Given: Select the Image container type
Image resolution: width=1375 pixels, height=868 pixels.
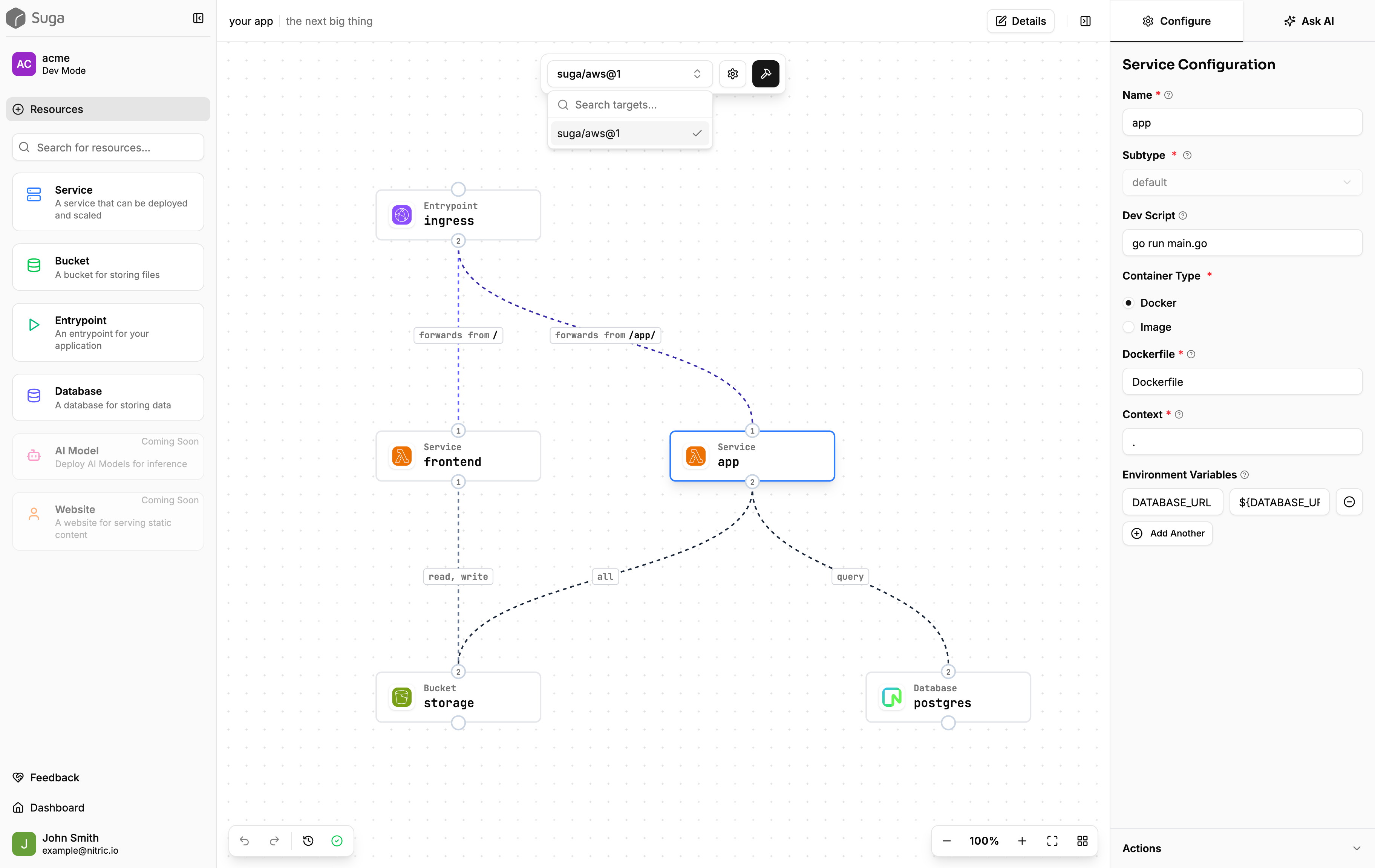Looking at the screenshot, I should [1128, 327].
